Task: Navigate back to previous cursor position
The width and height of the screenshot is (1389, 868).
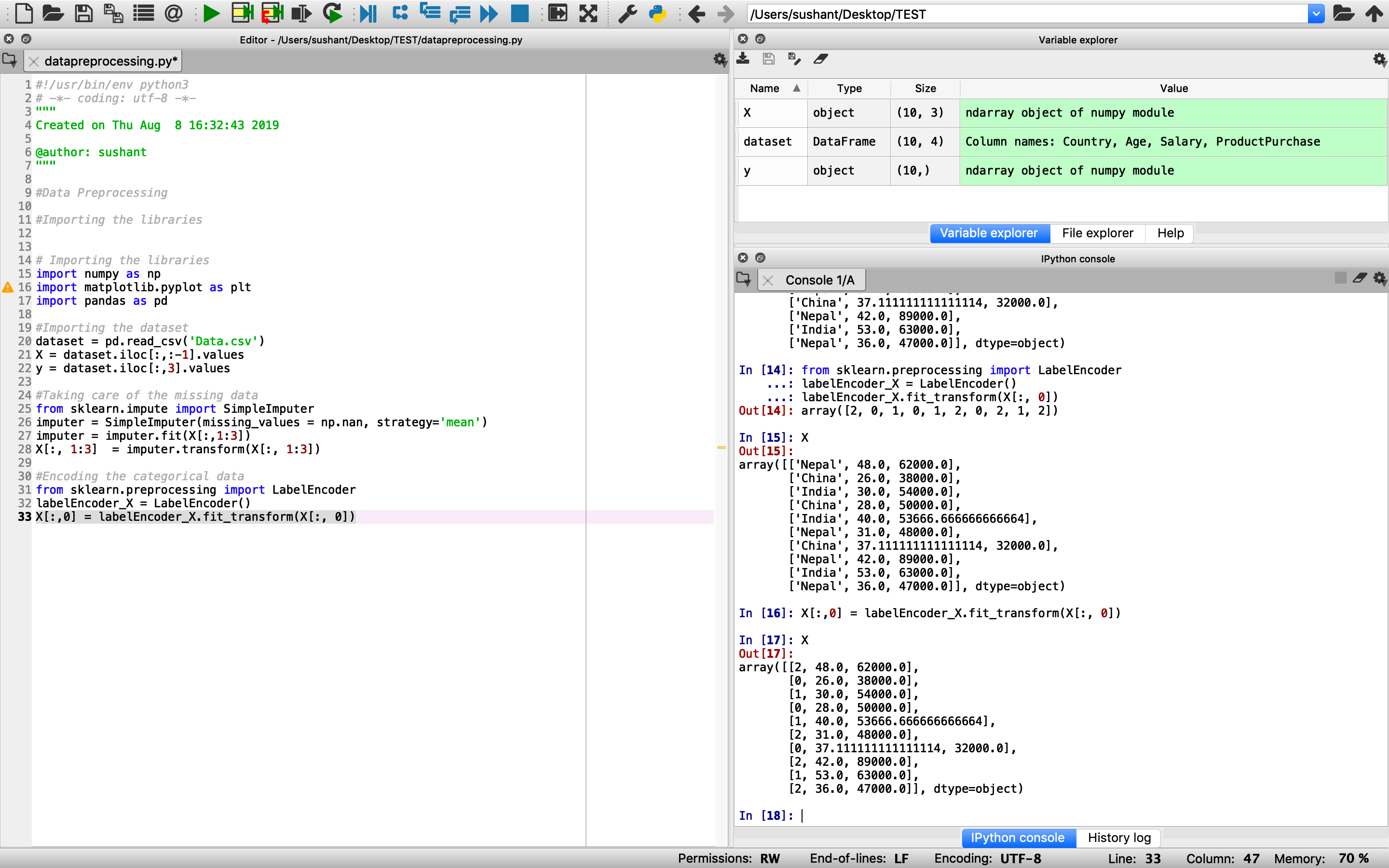Action: point(696,13)
